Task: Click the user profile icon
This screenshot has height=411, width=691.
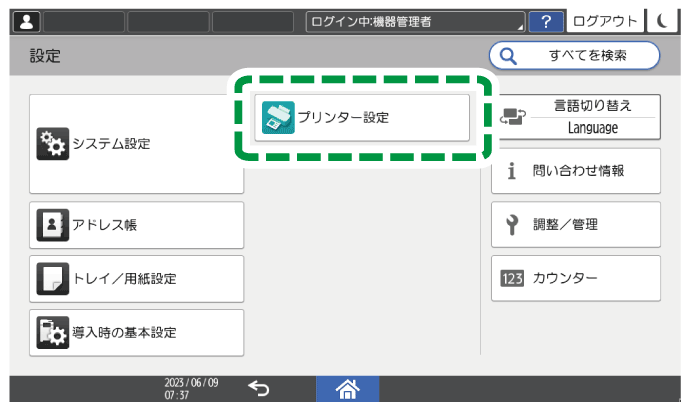Action: click(27, 22)
